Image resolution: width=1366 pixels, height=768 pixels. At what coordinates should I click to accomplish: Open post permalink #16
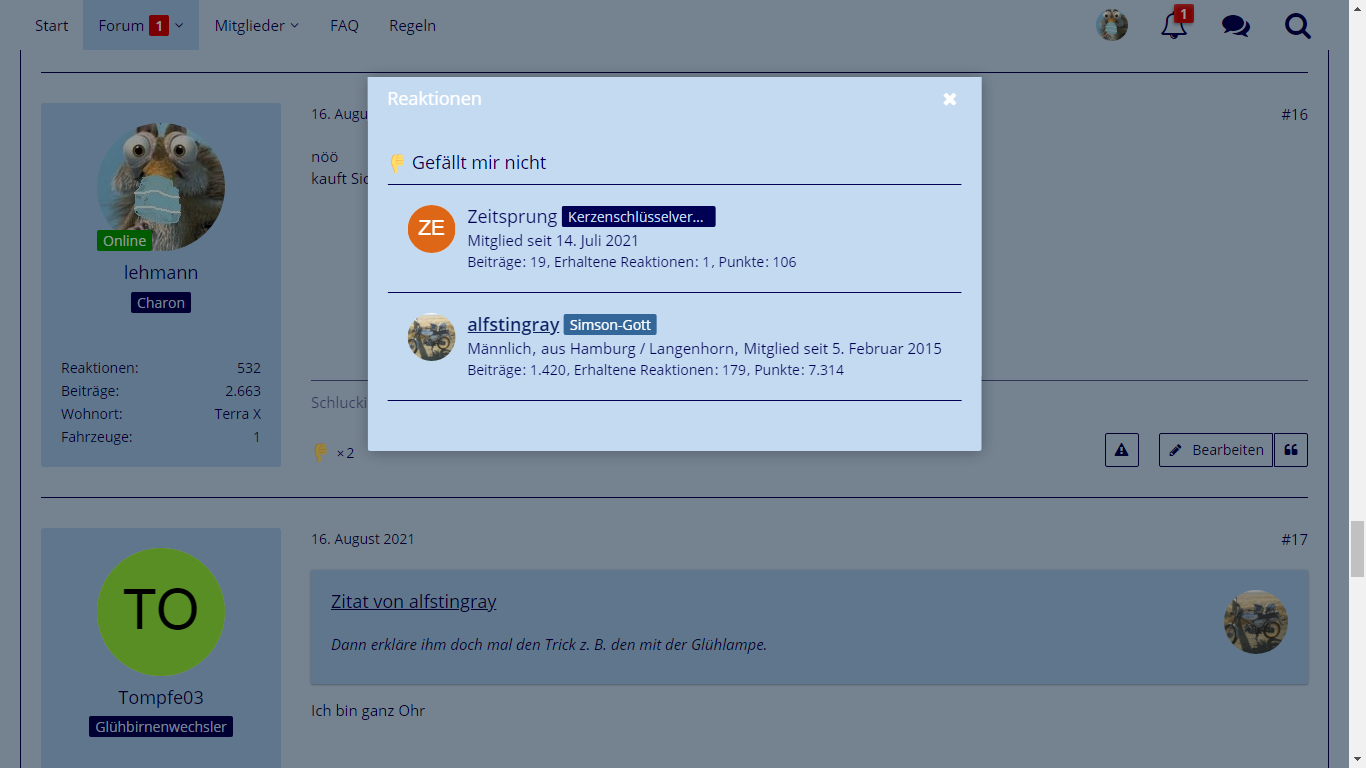point(1294,114)
